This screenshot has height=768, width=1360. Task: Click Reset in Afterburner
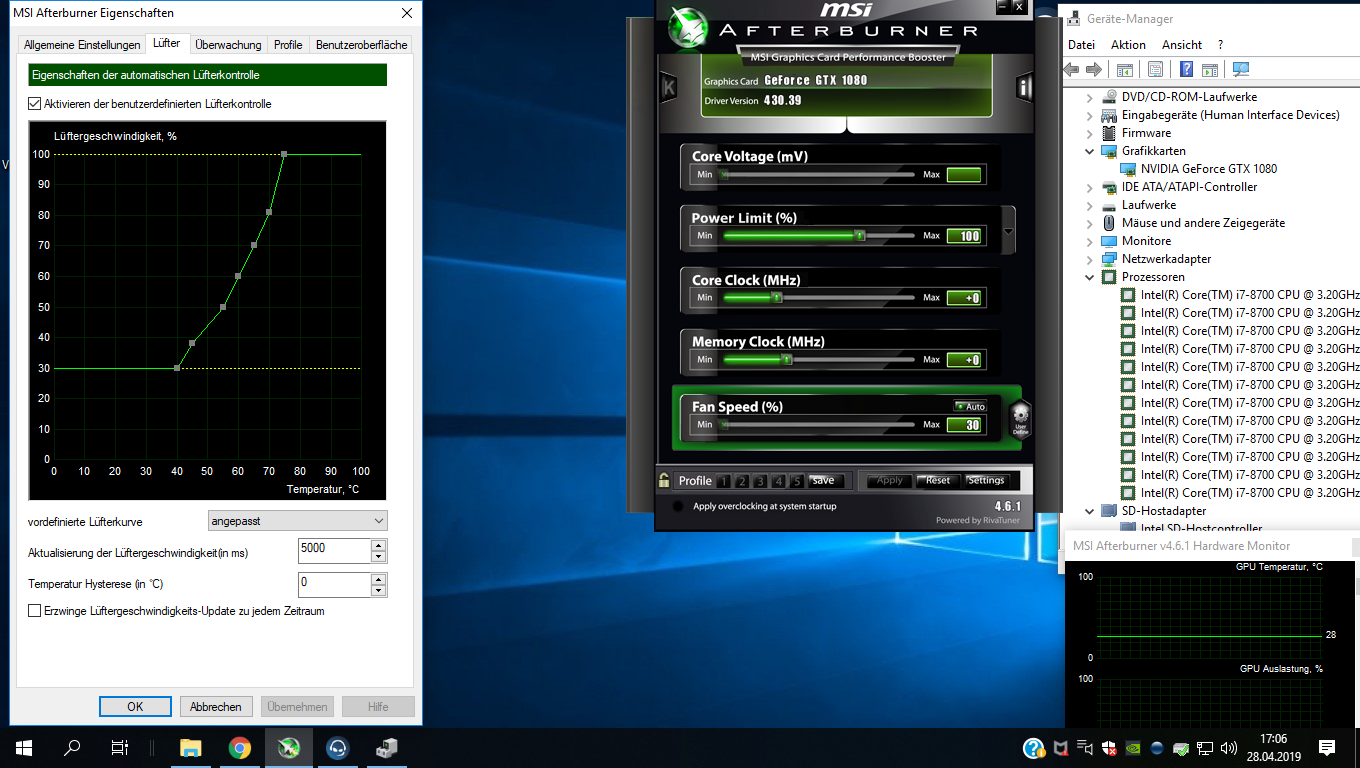[938, 480]
